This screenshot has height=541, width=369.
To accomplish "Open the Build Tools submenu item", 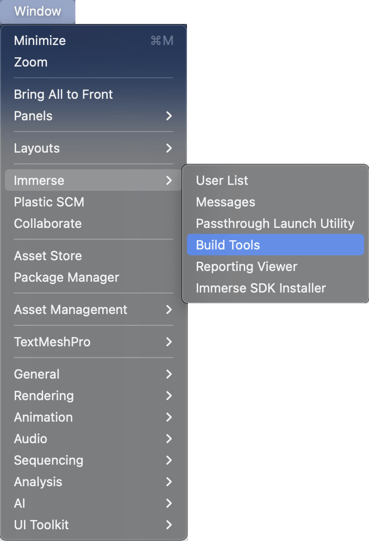I will tap(275, 245).
